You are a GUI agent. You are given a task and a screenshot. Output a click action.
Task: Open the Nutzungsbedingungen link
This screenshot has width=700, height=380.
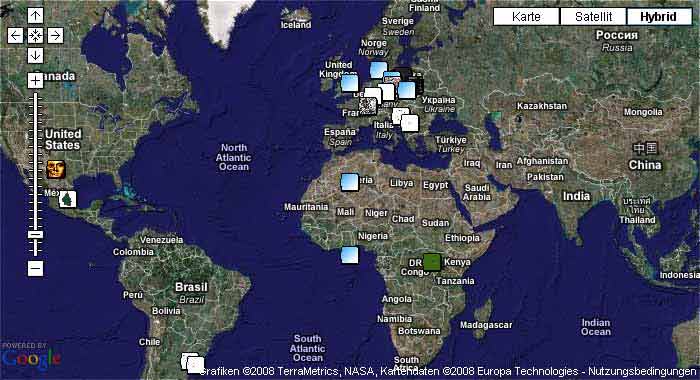pyautogui.click(x=642, y=371)
